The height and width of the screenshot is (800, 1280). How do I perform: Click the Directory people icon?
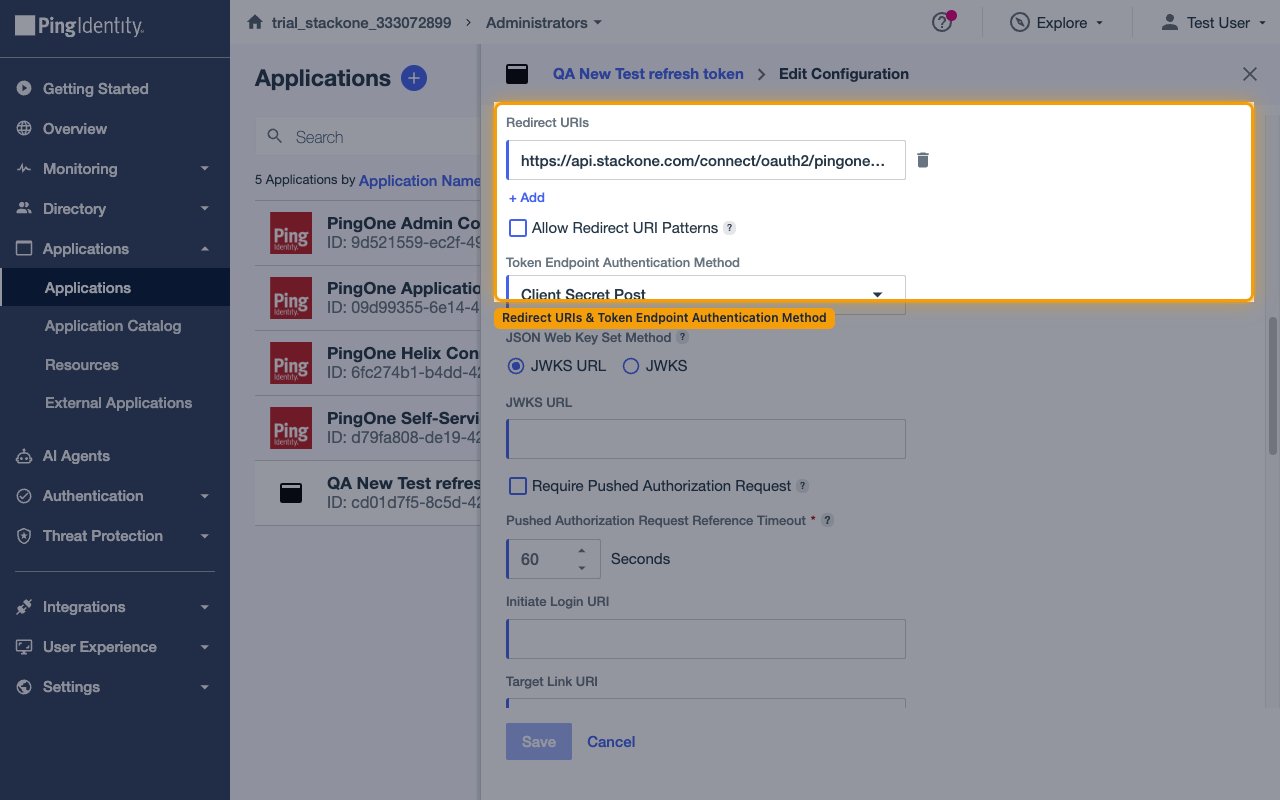24,209
